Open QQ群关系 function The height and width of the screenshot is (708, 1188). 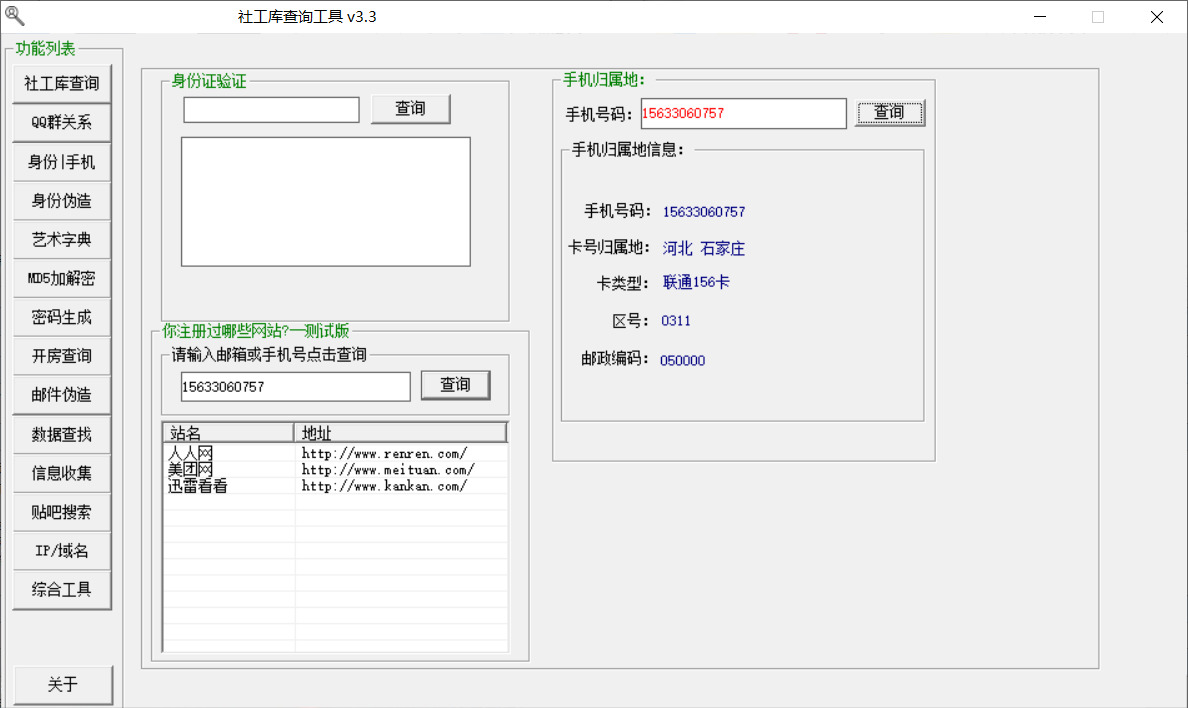pyautogui.click(x=61, y=122)
